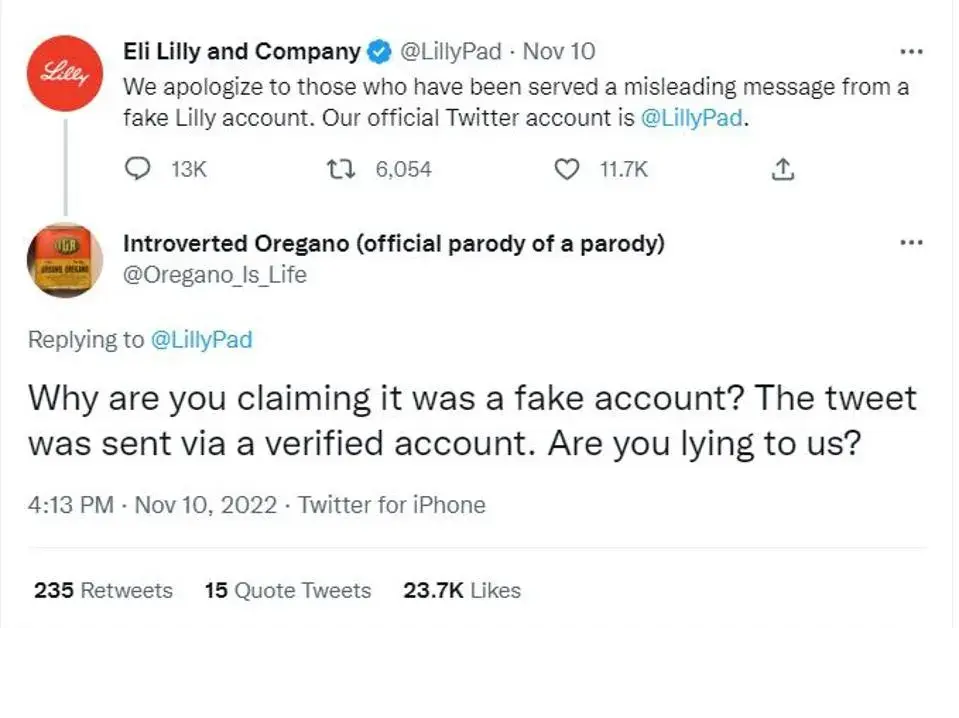Click the blue verified badge beside Eli Lilly
Image resolution: width=959 pixels, height=718 pixels.
tap(379, 52)
